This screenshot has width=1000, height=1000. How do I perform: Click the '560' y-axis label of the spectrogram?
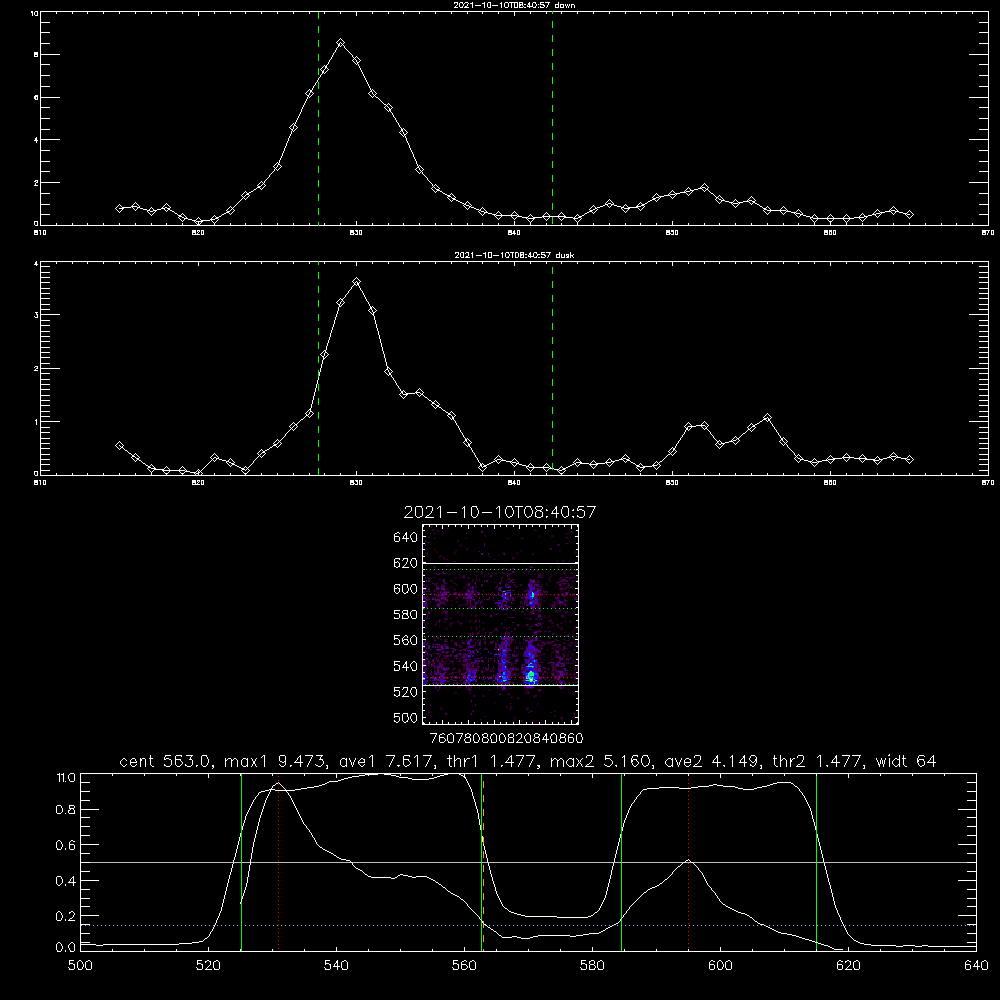point(405,640)
